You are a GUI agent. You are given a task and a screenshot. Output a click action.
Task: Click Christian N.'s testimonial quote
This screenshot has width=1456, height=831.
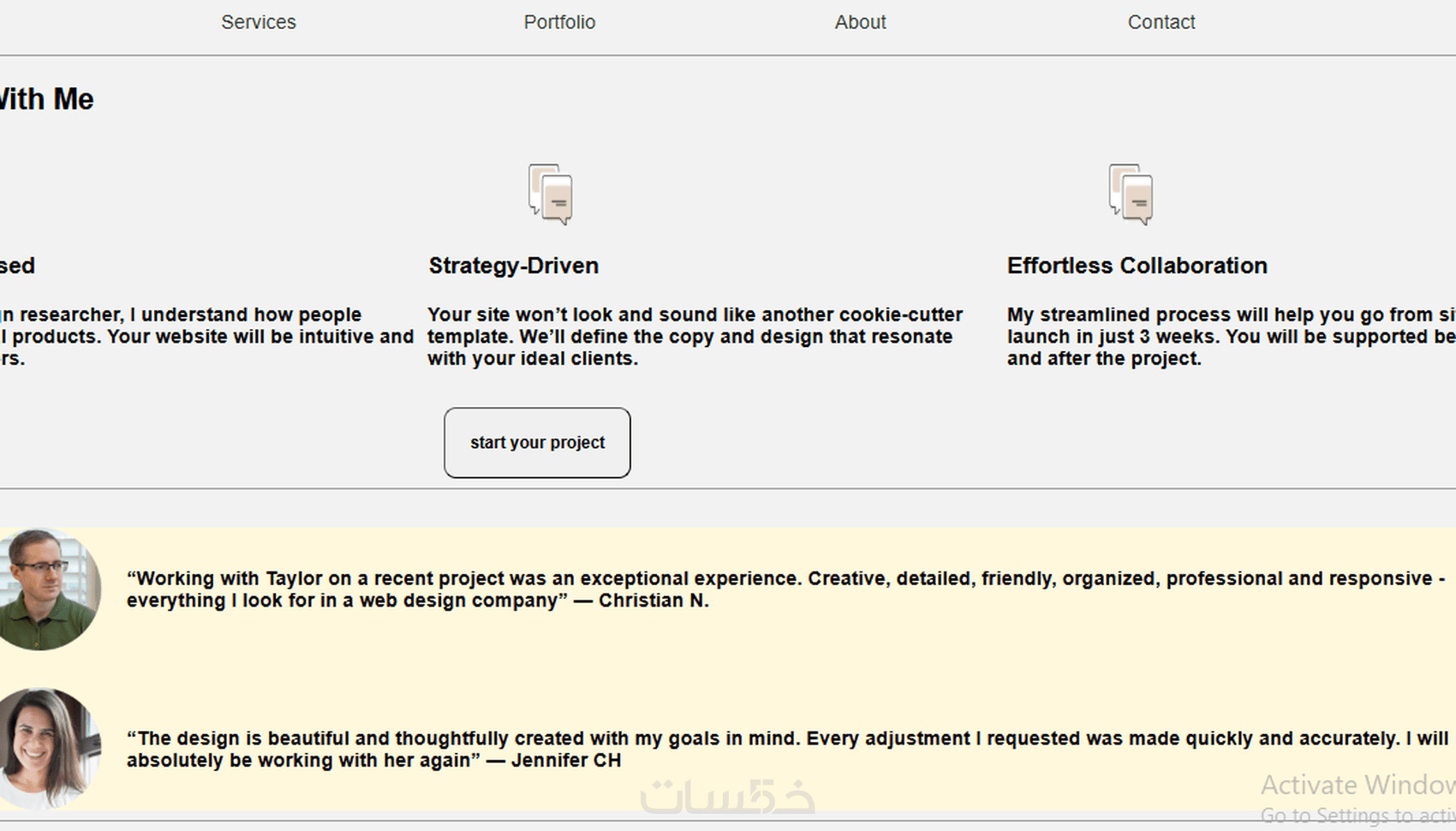click(785, 589)
